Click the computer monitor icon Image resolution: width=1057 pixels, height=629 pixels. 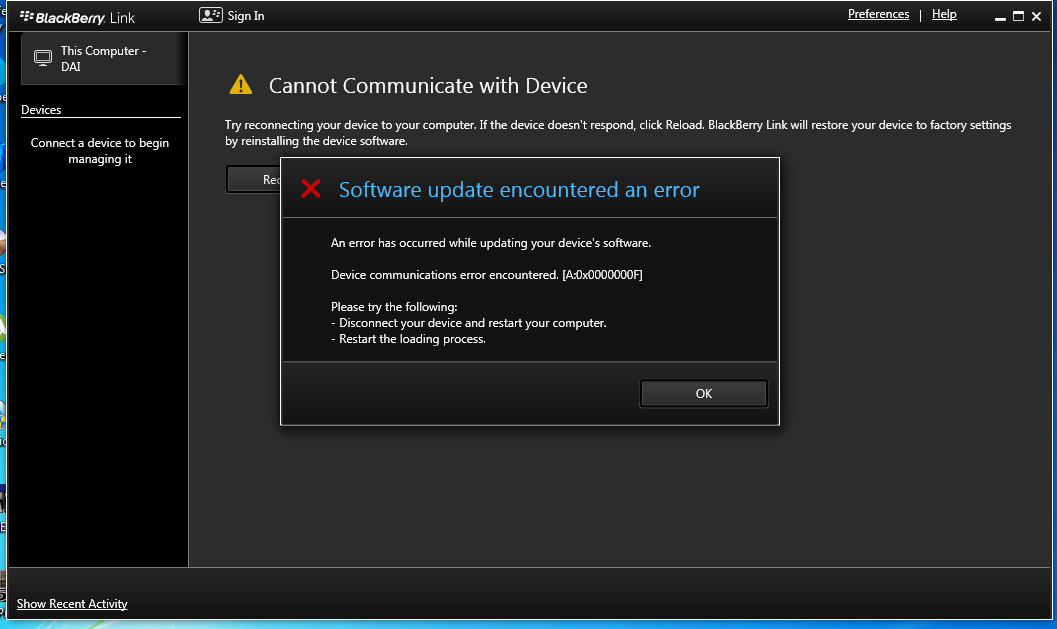coord(42,58)
